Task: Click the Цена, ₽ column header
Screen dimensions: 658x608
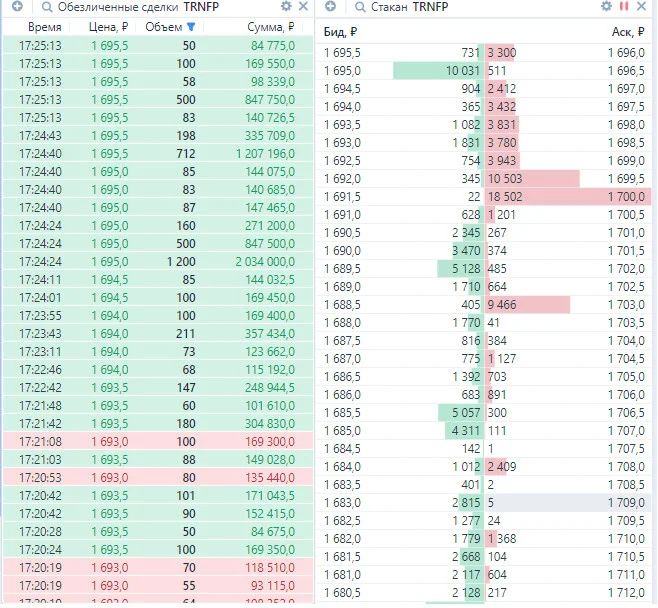Action: (108, 27)
